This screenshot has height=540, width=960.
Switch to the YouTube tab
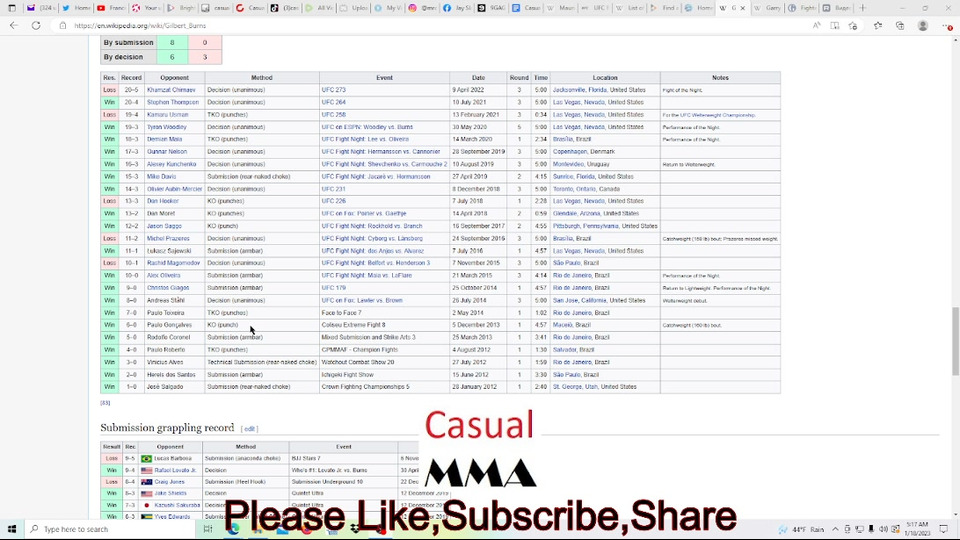click(x=111, y=8)
